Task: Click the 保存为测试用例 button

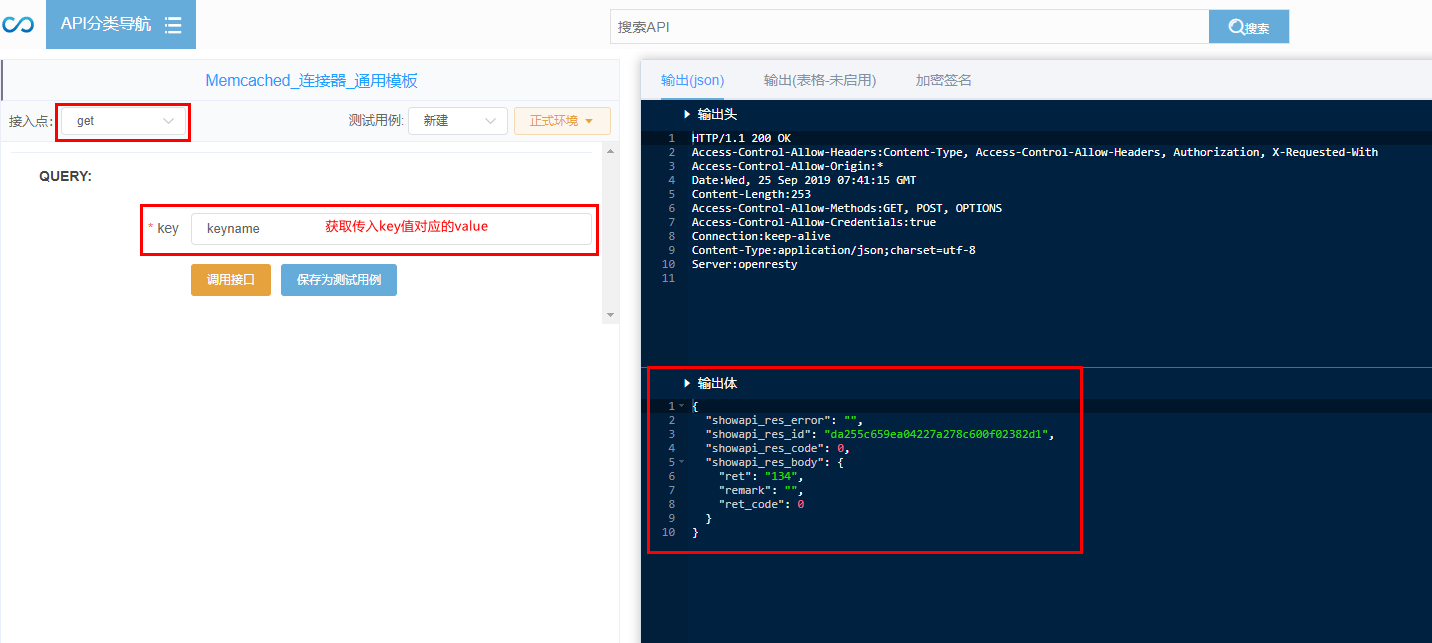Action: [339, 280]
